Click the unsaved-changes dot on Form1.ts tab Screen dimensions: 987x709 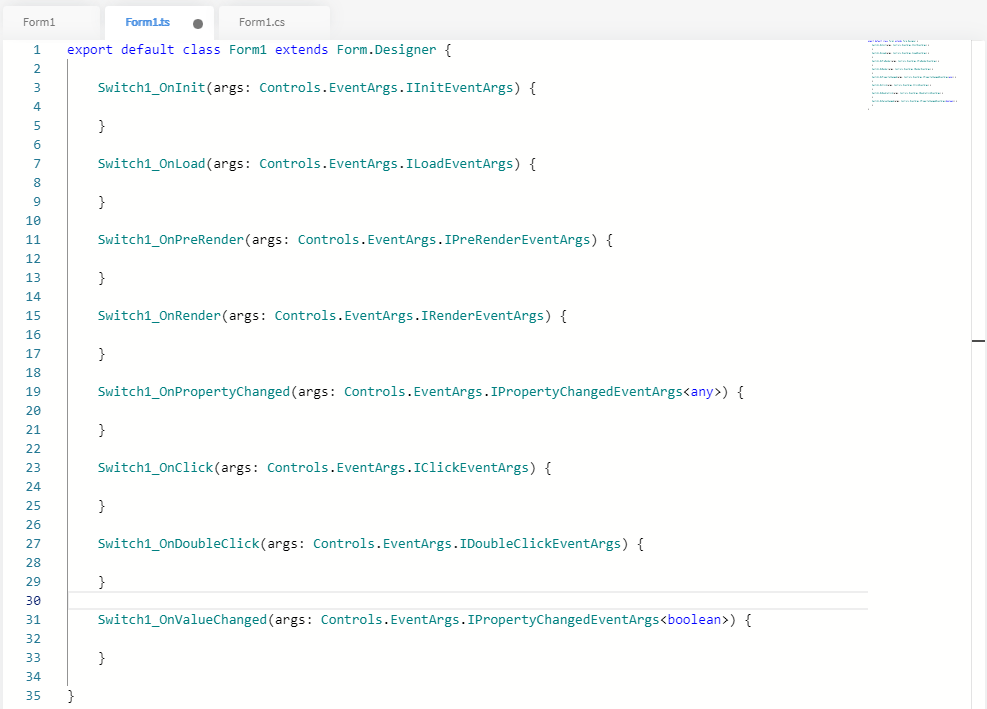coord(197,23)
